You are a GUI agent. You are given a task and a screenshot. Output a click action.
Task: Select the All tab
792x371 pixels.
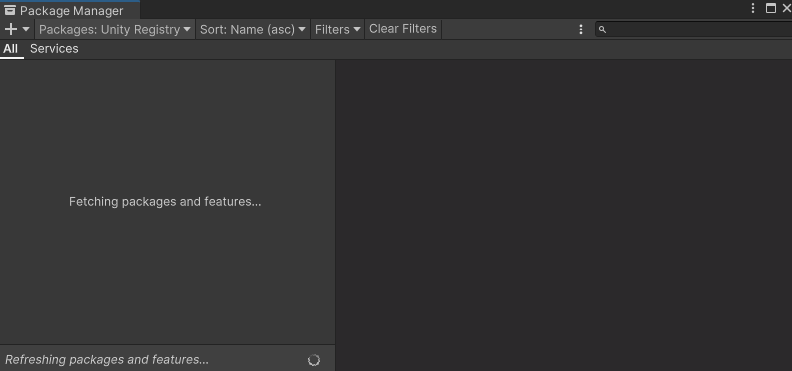pos(11,49)
